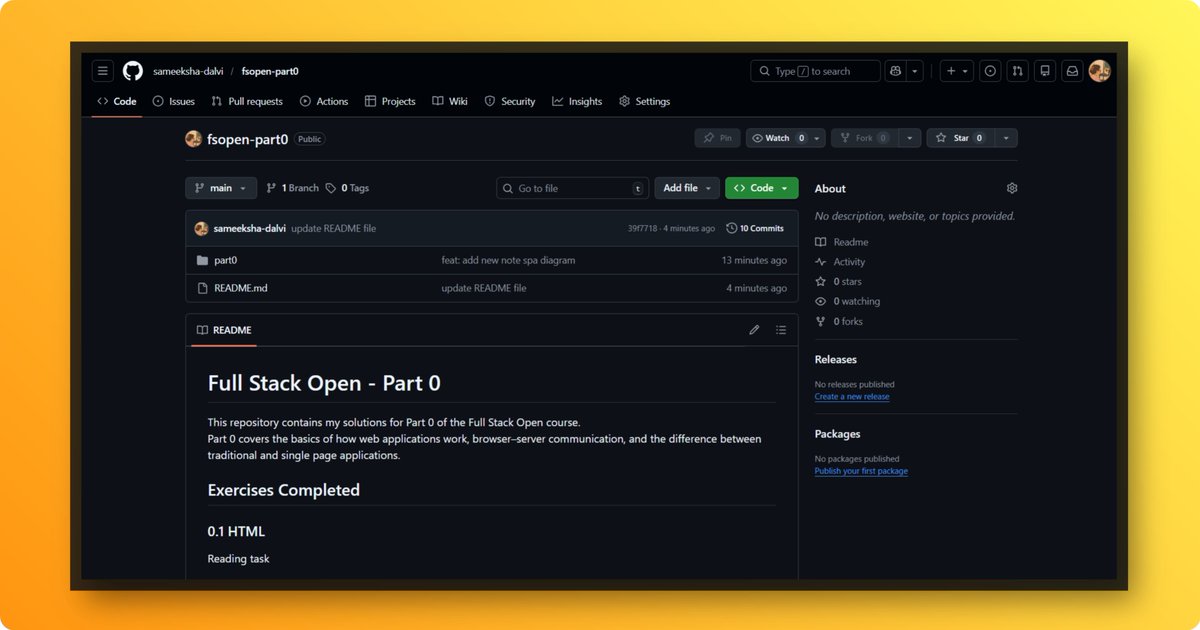Click Create a new release link

[x=852, y=397]
